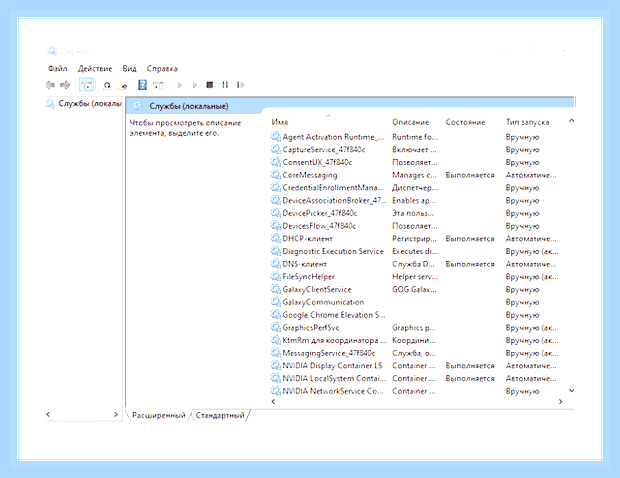Image resolution: width=620 pixels, height=478 pixels.
Task: Click the gear icon beside NVIDIA NetworkService Container
Action: pos(276,391)
